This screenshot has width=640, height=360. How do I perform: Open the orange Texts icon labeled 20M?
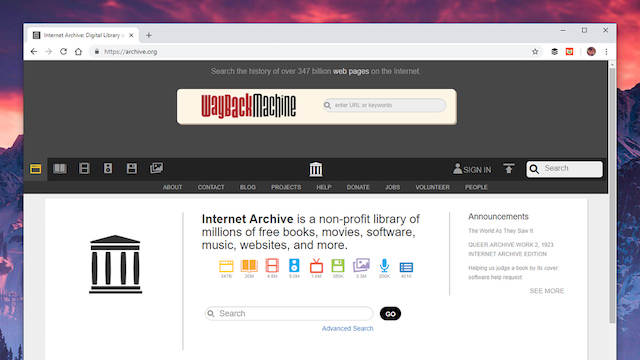(x=249, y=266)
